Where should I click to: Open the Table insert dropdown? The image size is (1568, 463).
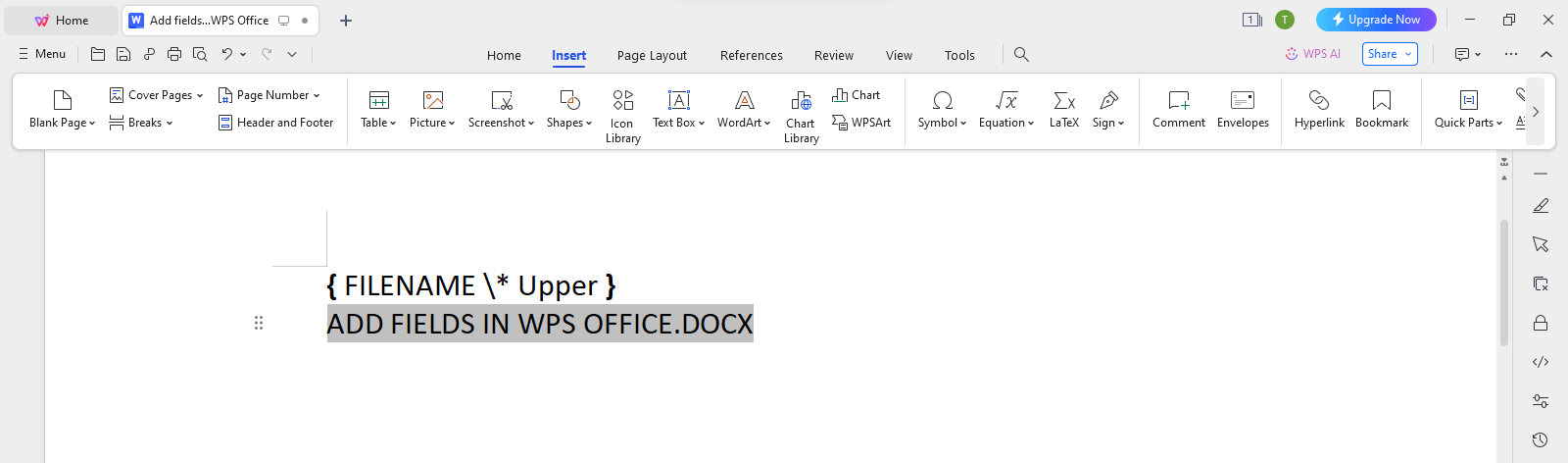coord(378,109)
